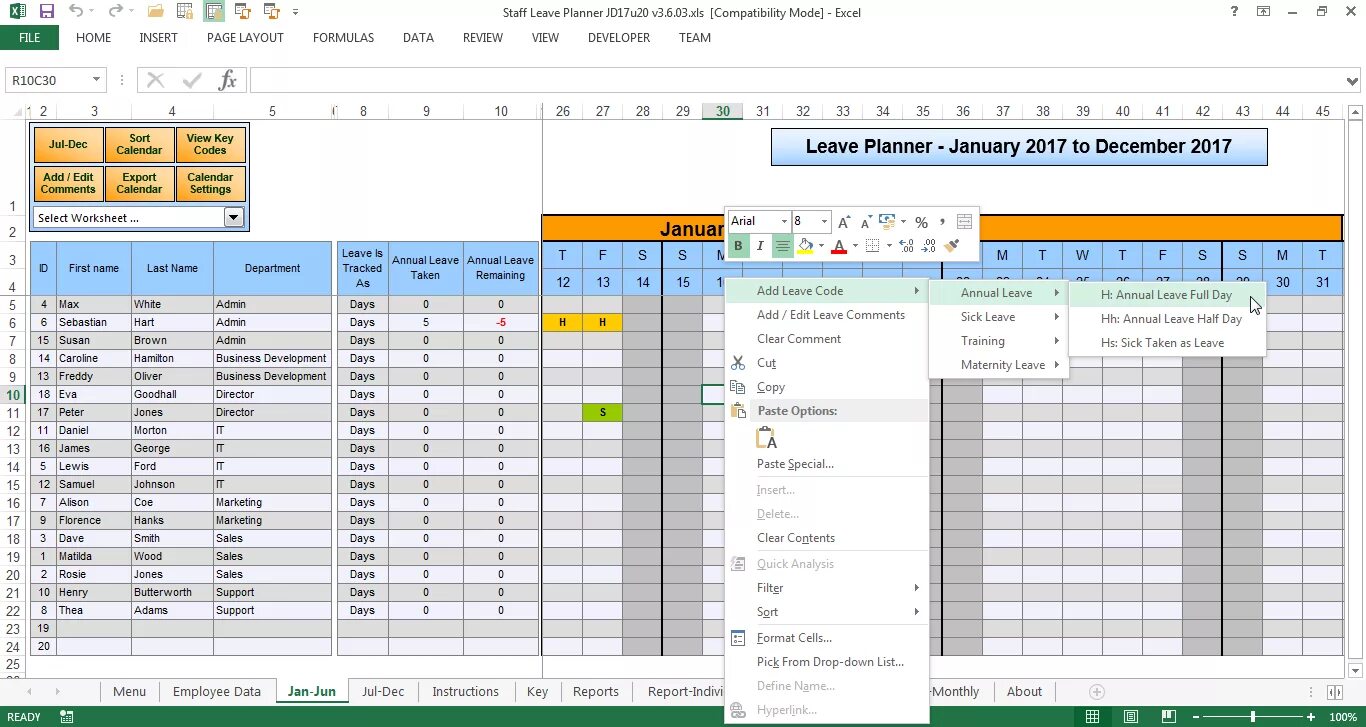The image size is (1366, 727).
Task: Click the cancel X icon in formula bar
Action: click(x=156, y=80)
